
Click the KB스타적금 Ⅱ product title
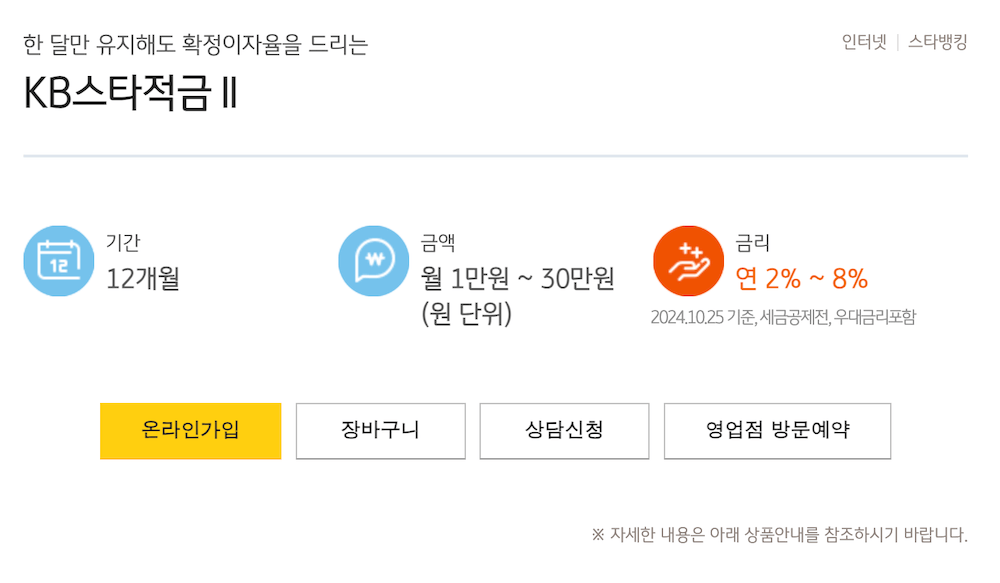[x=128, y=95]
